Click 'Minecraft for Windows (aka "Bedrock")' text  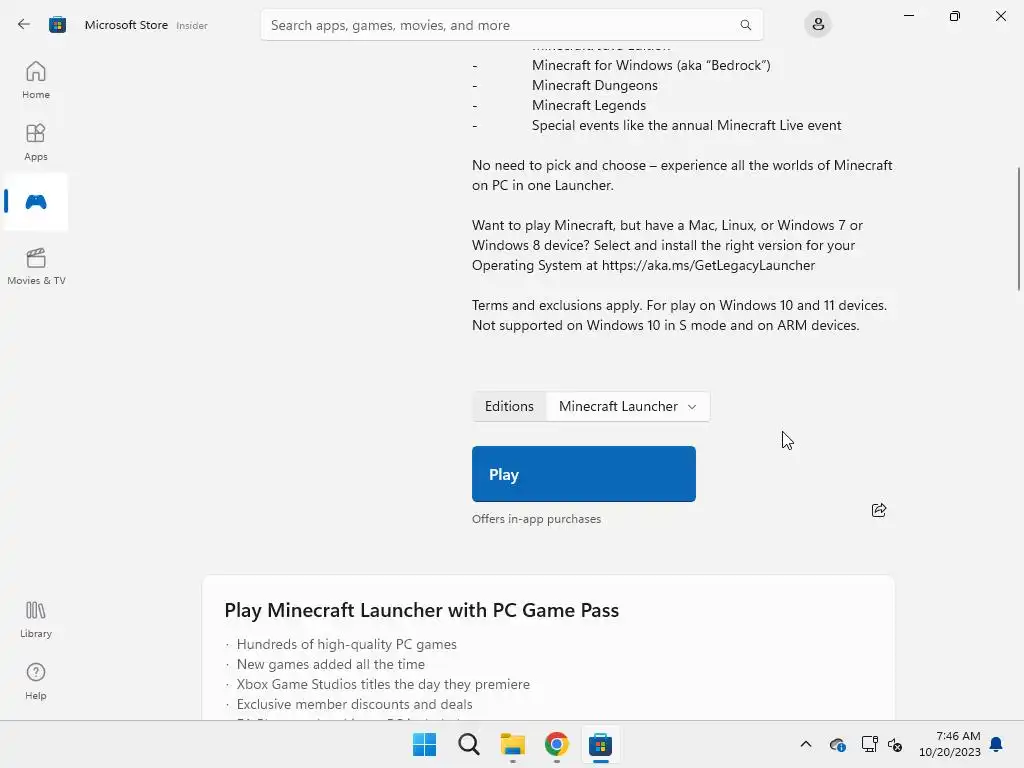pyautogui.click(x=651, y=65)
